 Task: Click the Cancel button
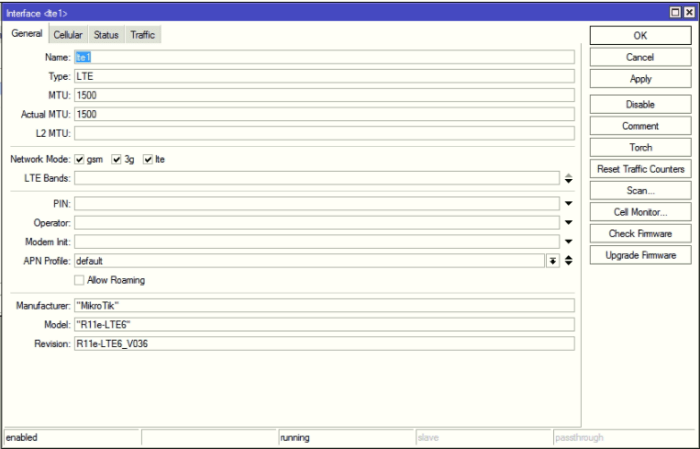tap(640, 57)
